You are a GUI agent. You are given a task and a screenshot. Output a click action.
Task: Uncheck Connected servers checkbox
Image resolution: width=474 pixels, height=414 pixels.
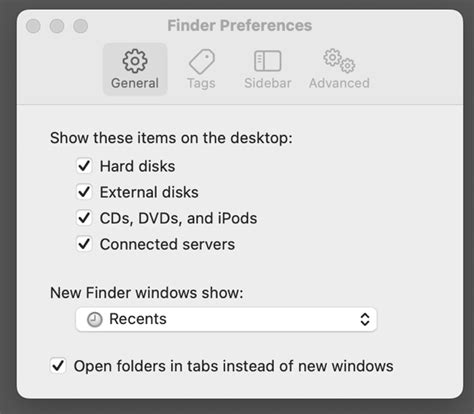coord(84,244)
